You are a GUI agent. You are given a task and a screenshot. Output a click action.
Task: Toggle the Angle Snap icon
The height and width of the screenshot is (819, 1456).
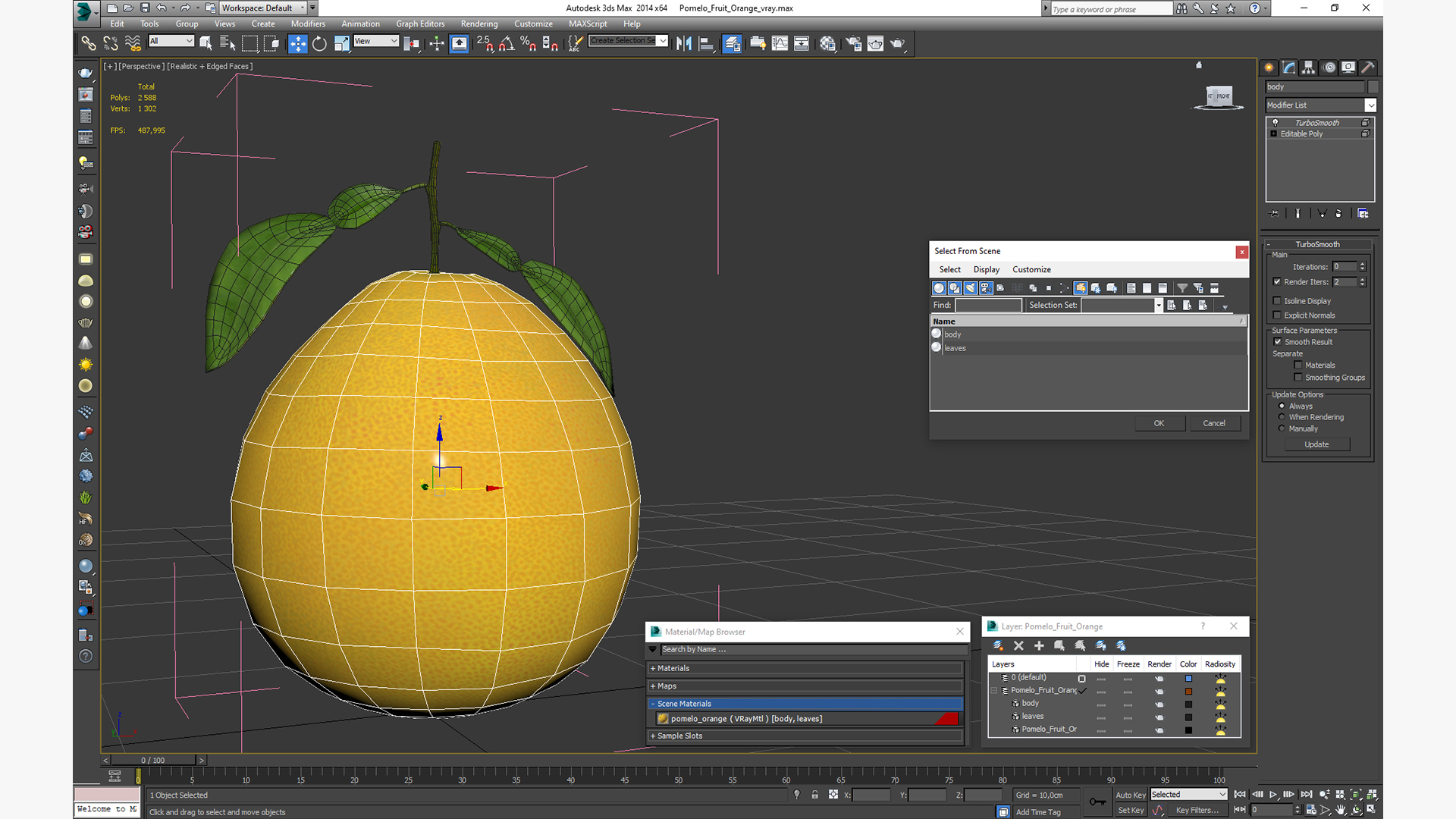[x=506, y=43]
